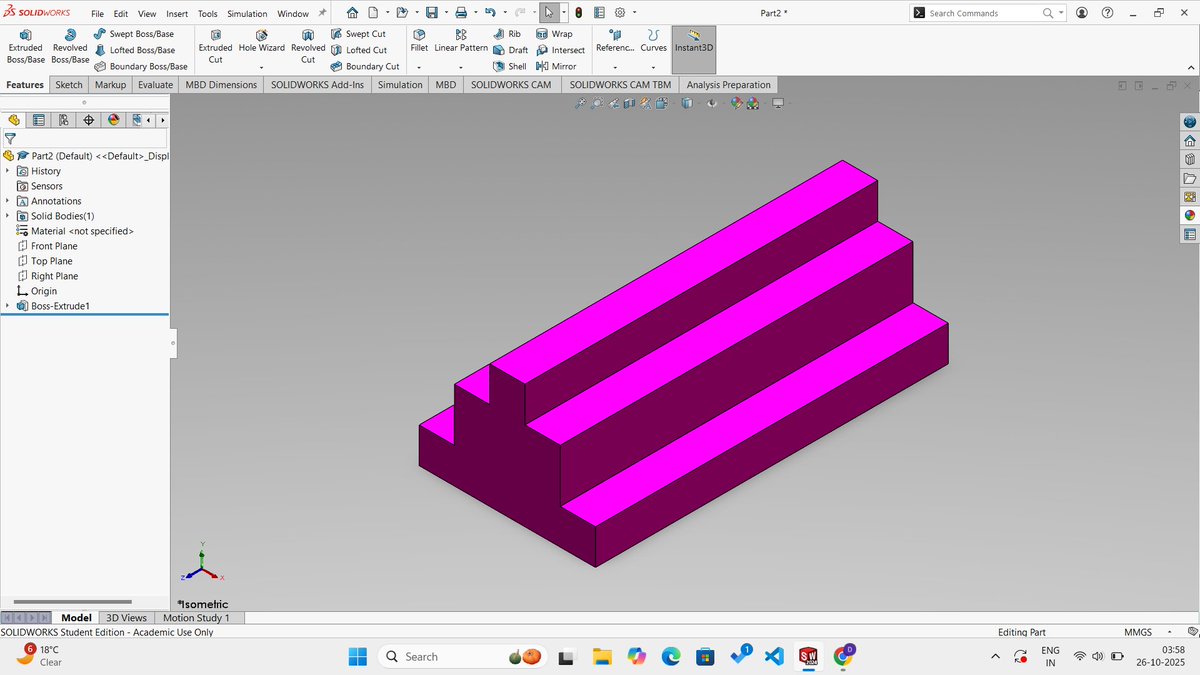This screenshot has width=1200, height=675.
Task: Expand the History tree node
Action: click(x=7, y=171)
